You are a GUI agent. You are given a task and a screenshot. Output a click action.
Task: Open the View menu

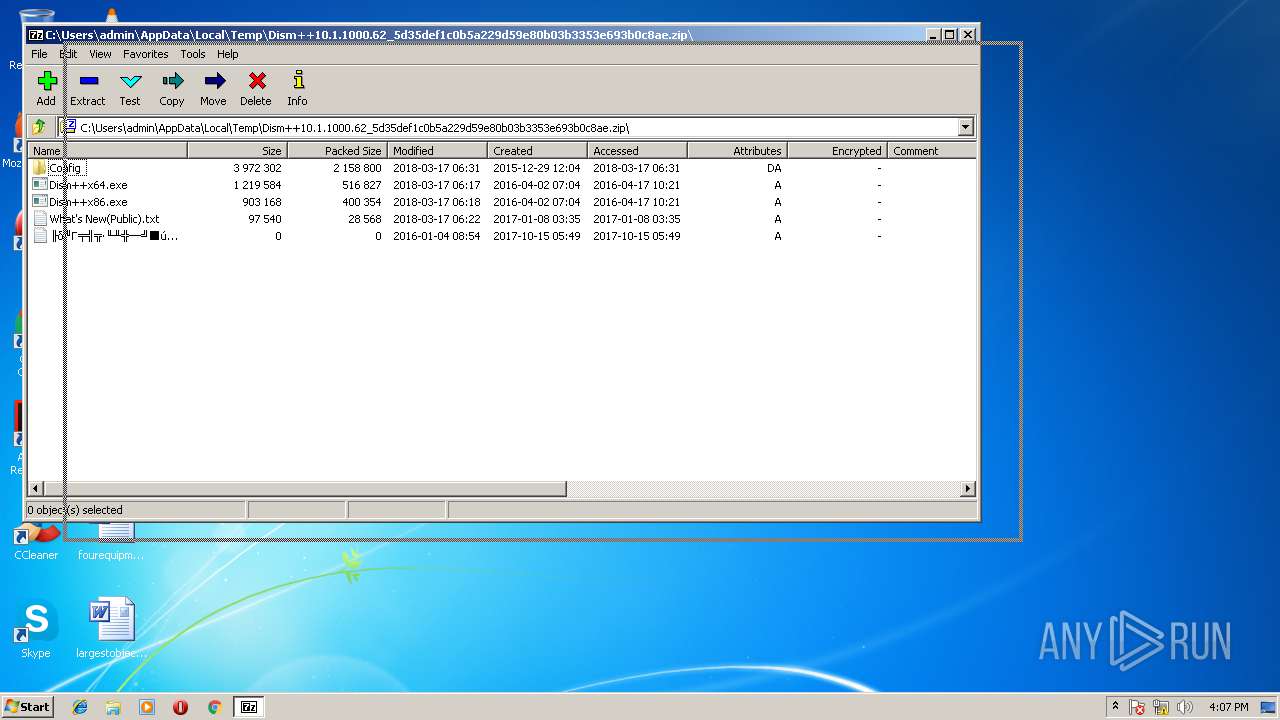[100, 54]
